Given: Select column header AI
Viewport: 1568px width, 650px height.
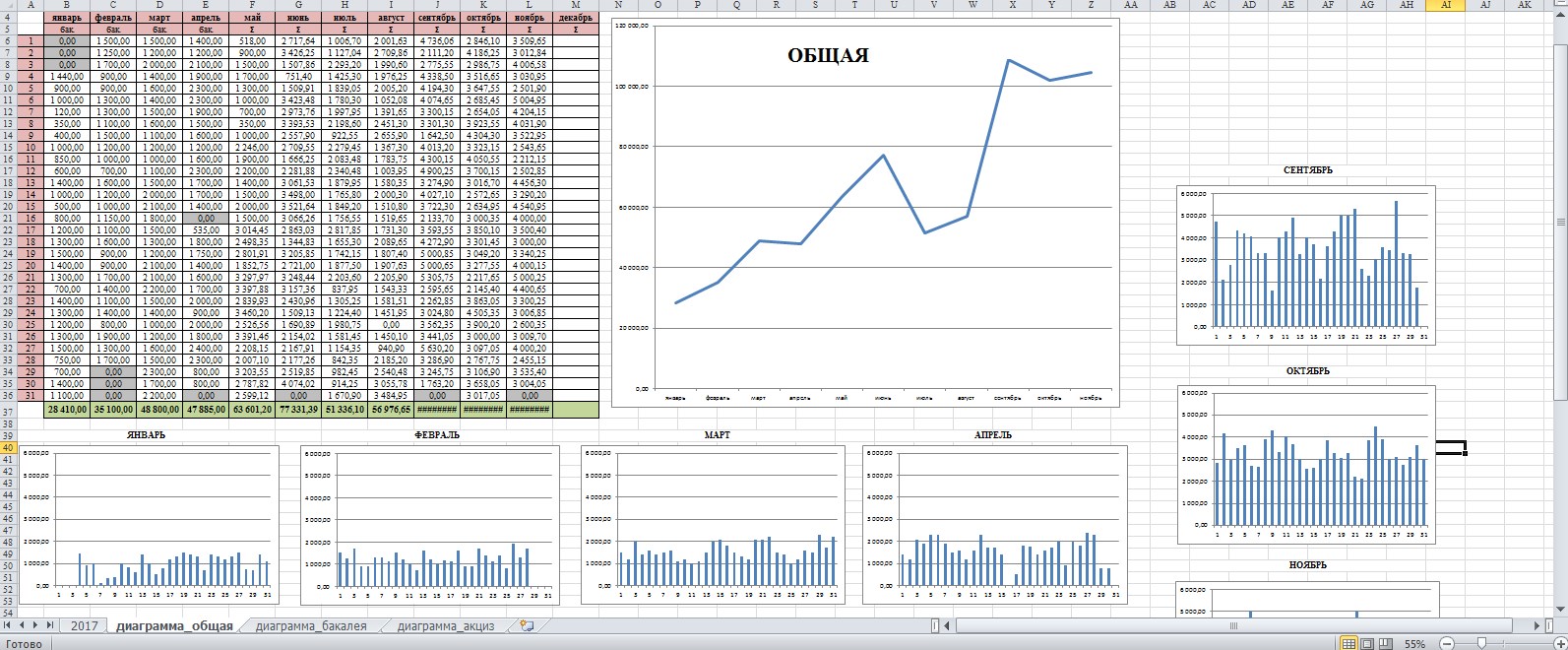Looking at the screenshot, I should 1445,6.
